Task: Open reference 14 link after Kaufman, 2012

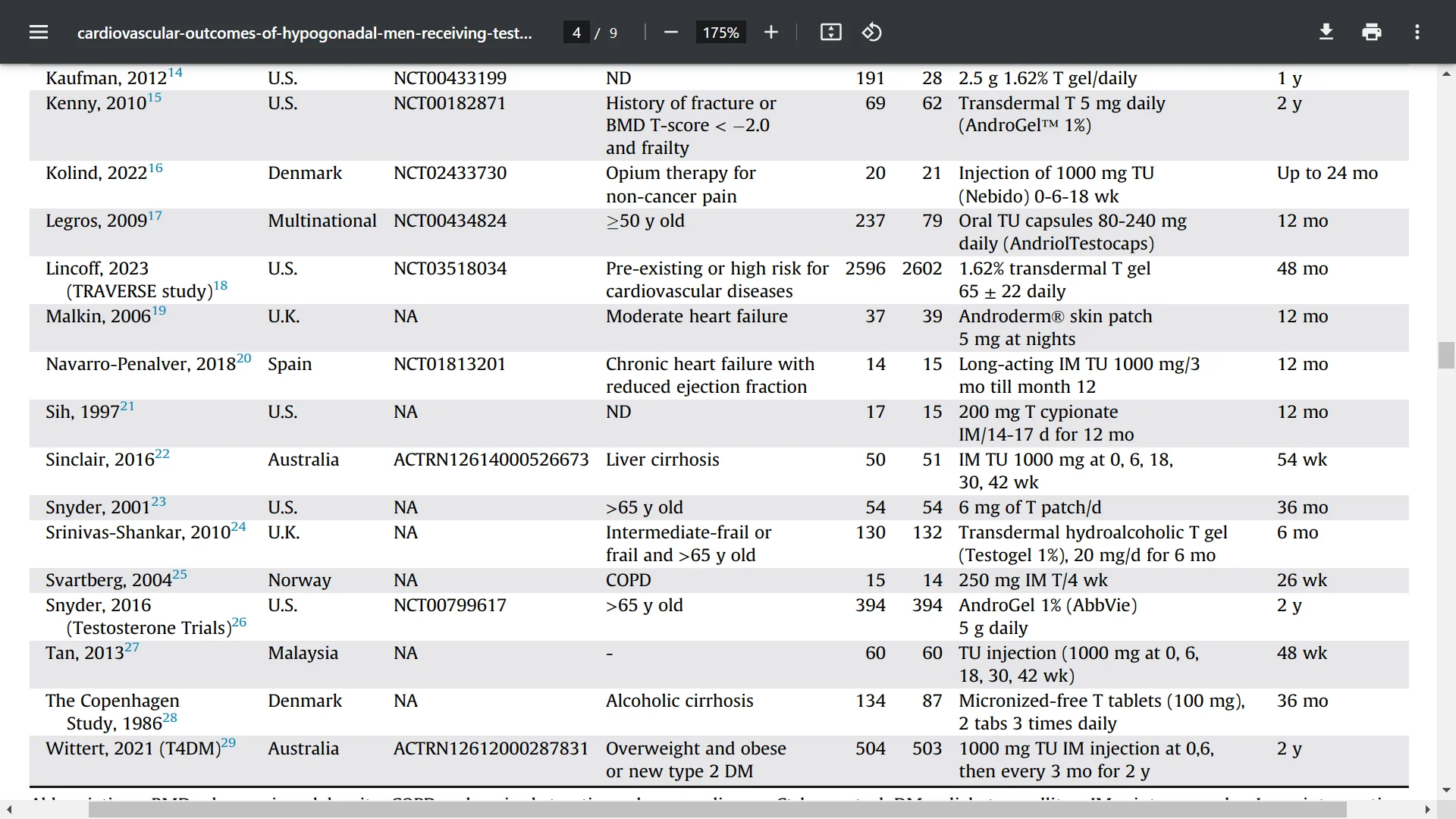Action: pos(175,73)
